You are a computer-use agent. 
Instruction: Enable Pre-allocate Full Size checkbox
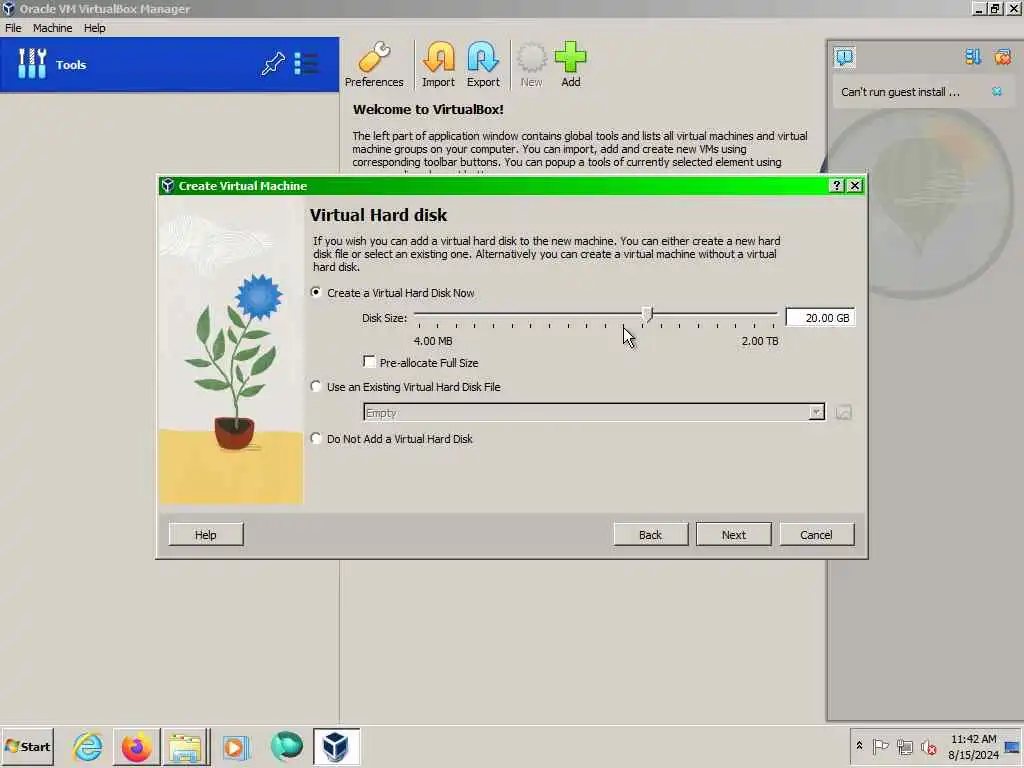tap(369, 362)
